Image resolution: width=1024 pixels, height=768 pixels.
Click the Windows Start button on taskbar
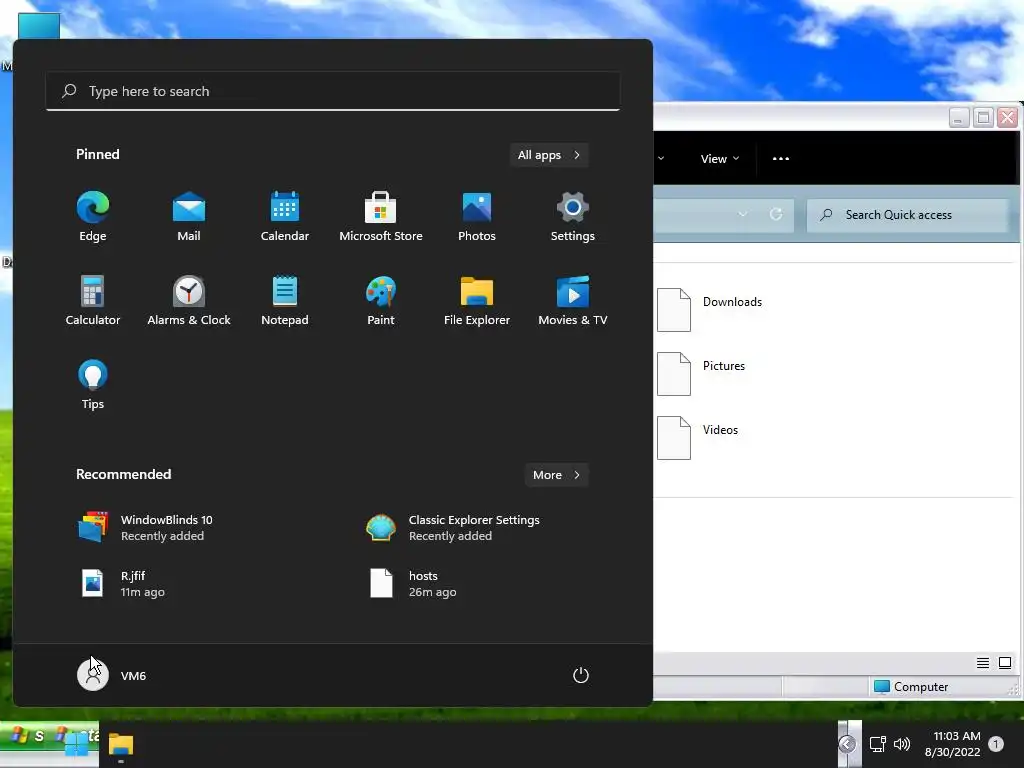(x=76, y=744)
